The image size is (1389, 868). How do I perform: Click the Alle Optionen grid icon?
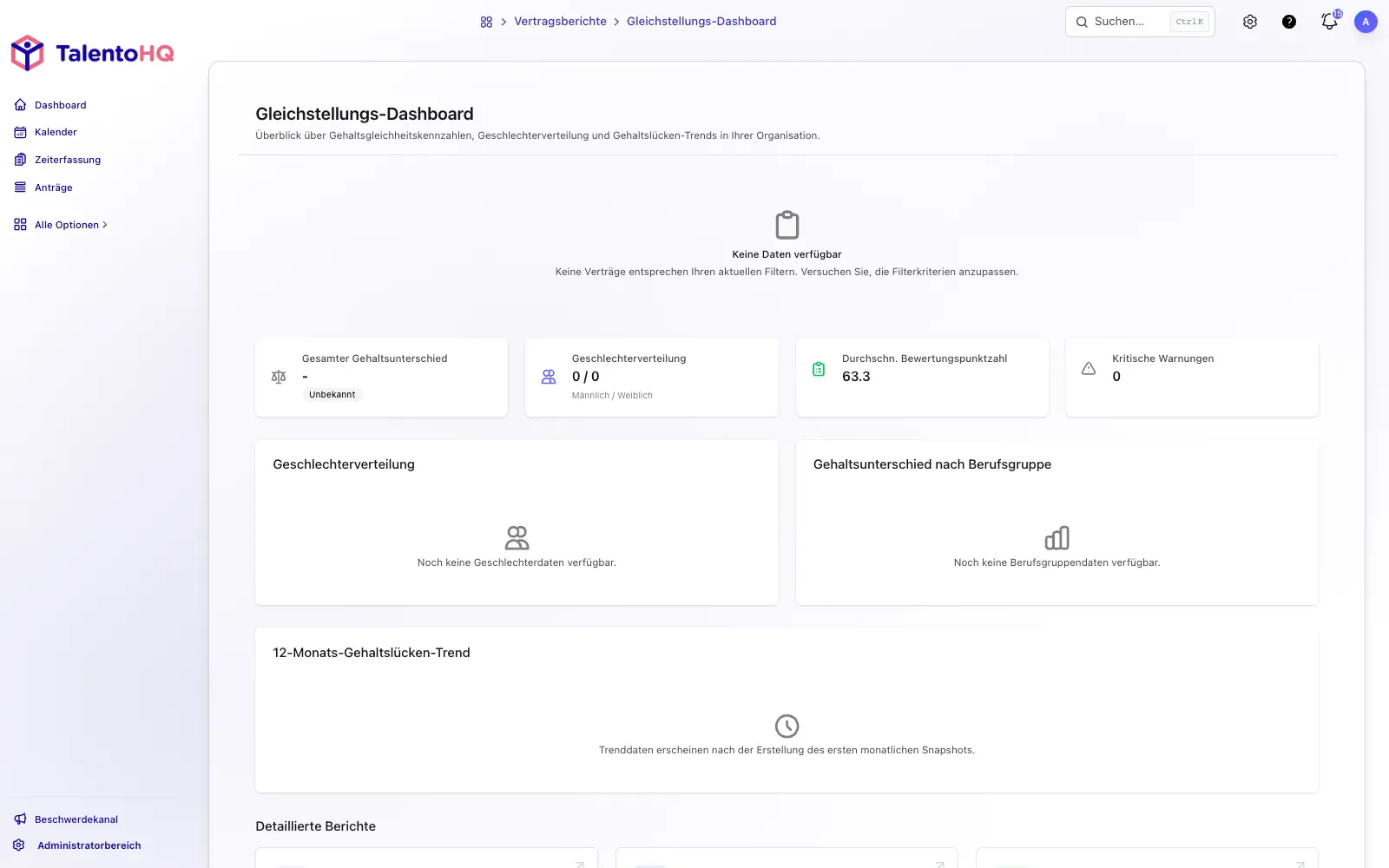20,224
